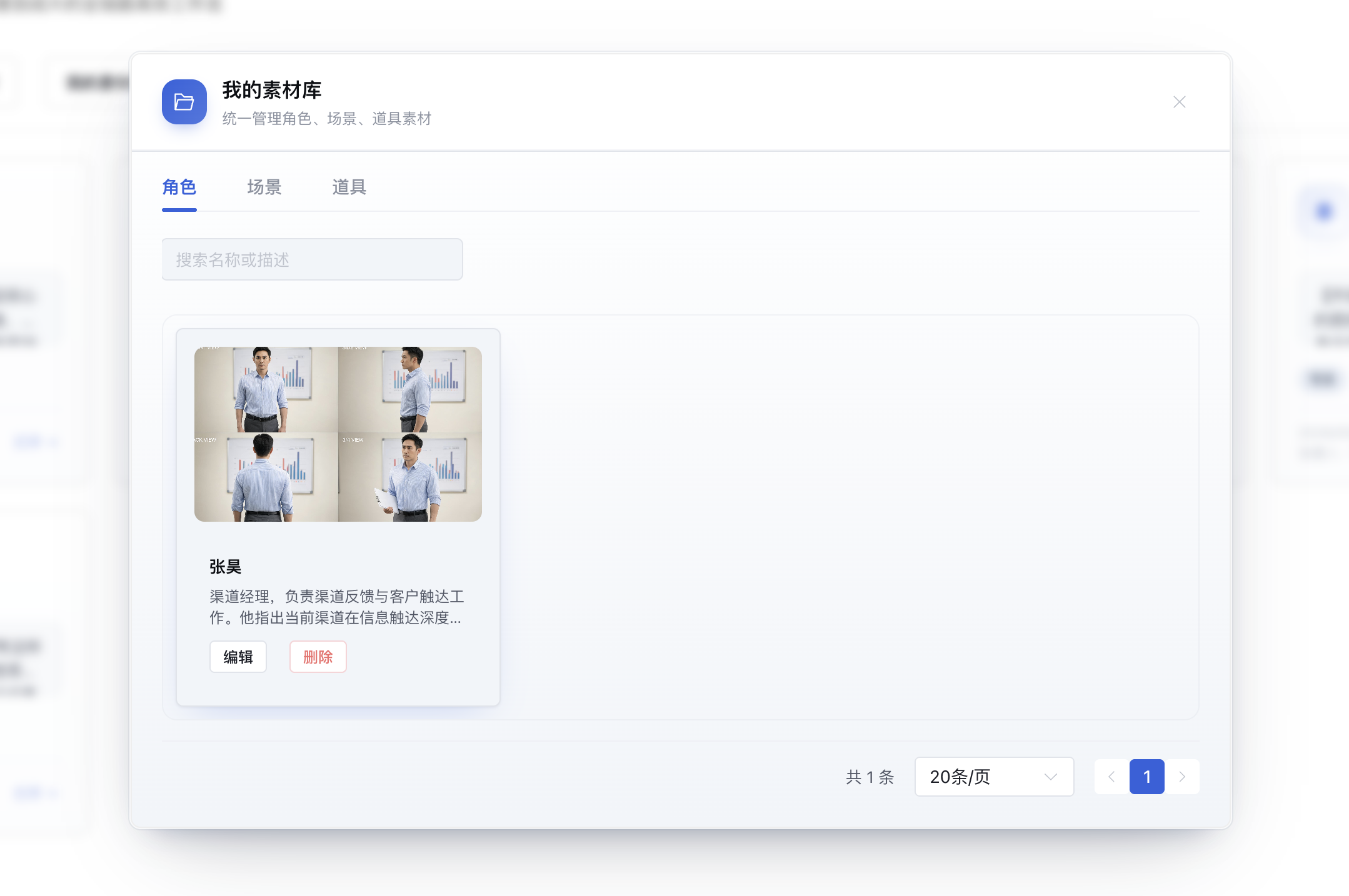Switch to the 角色 tab
This screenshot has height=896, width=1349.
pos(179,187)
